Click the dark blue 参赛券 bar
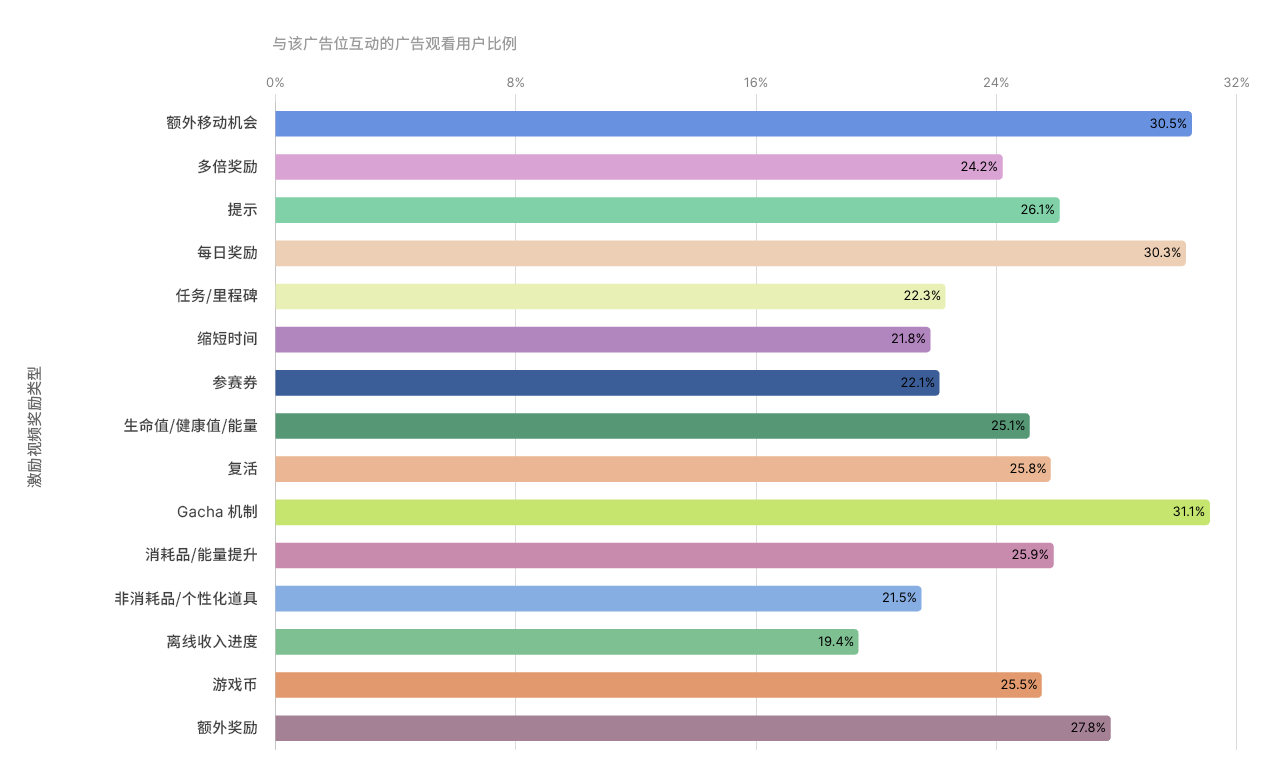The height and width of the screenshot is (784, 1270). pos(606,383)
